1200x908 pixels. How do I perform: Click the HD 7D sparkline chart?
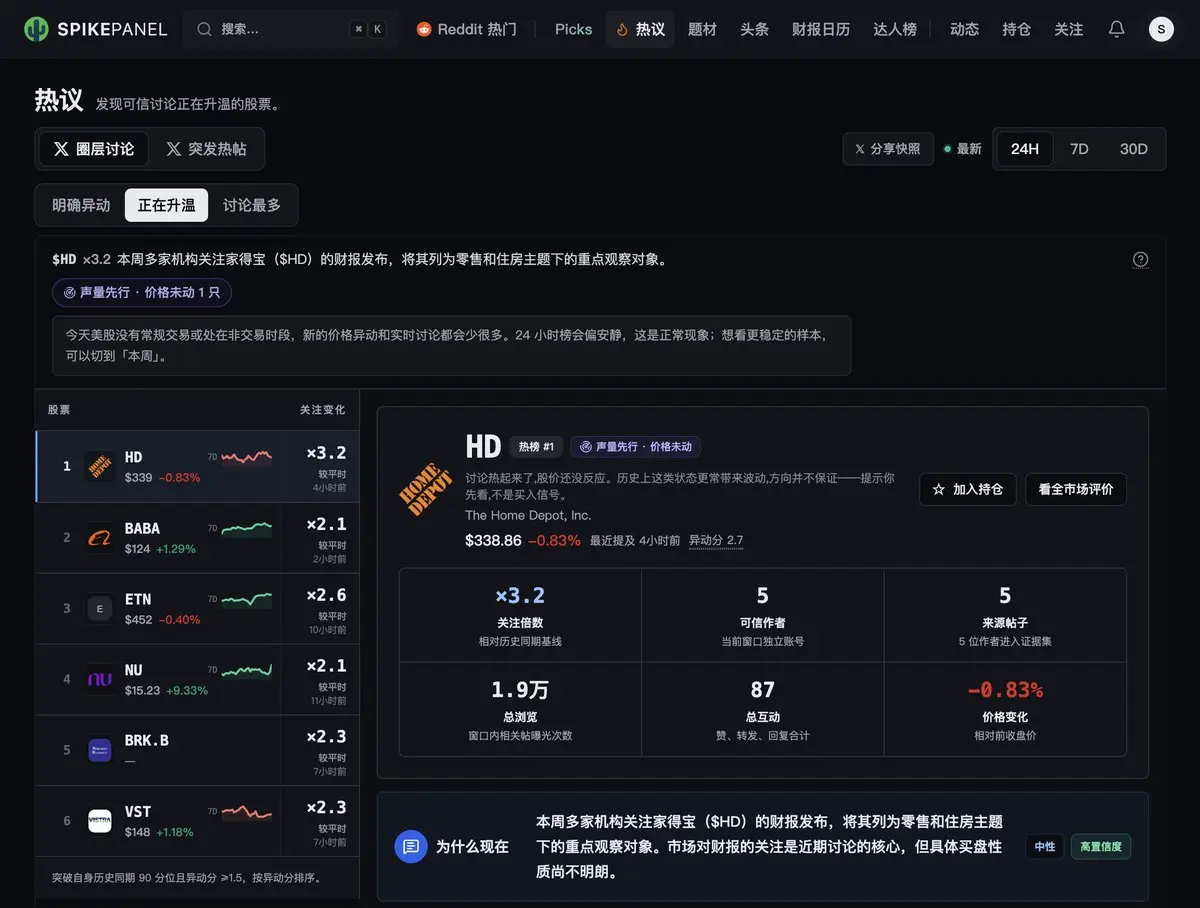(x=246, y=458)
